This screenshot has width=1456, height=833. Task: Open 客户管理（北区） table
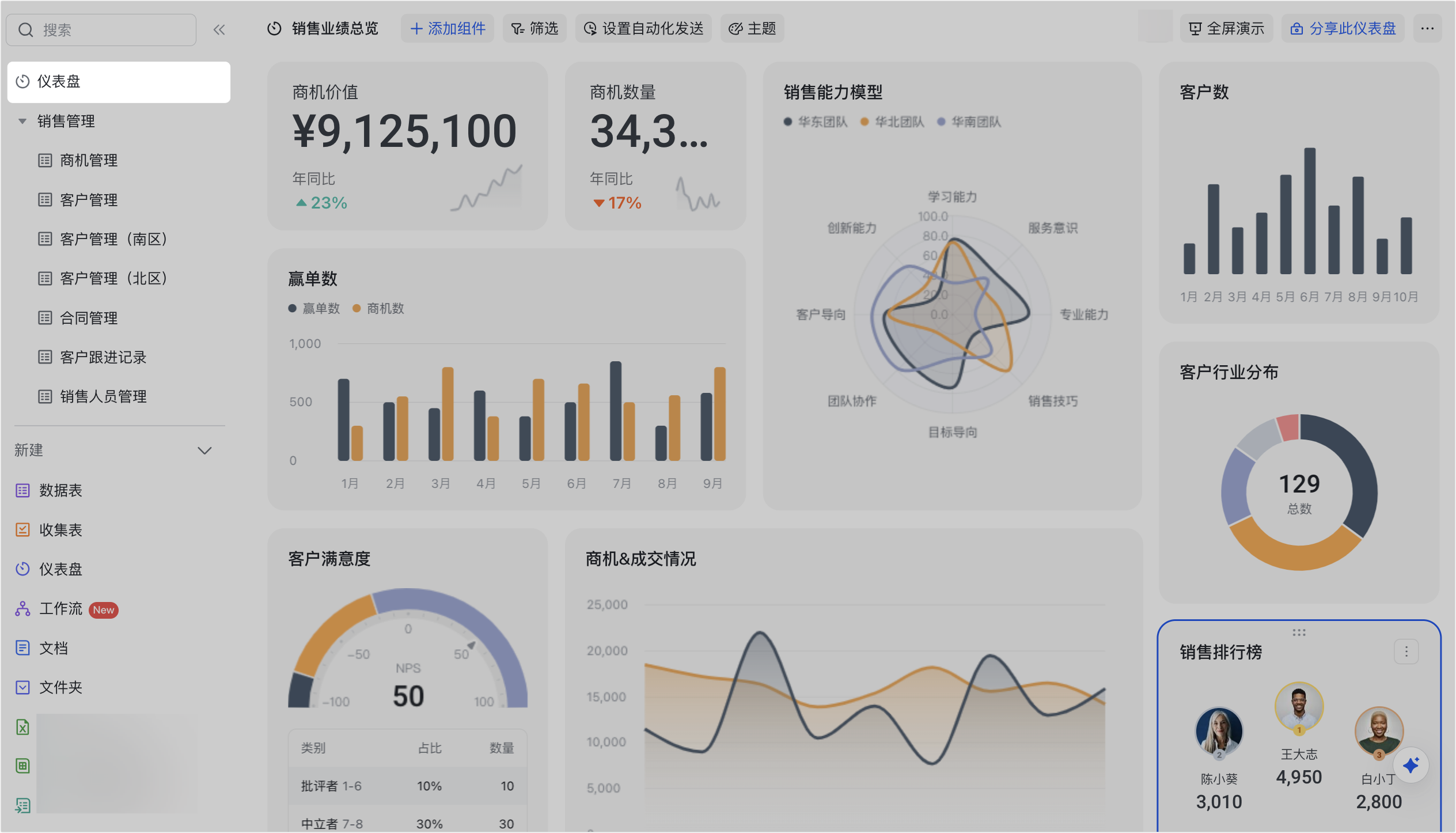point(113,279)
